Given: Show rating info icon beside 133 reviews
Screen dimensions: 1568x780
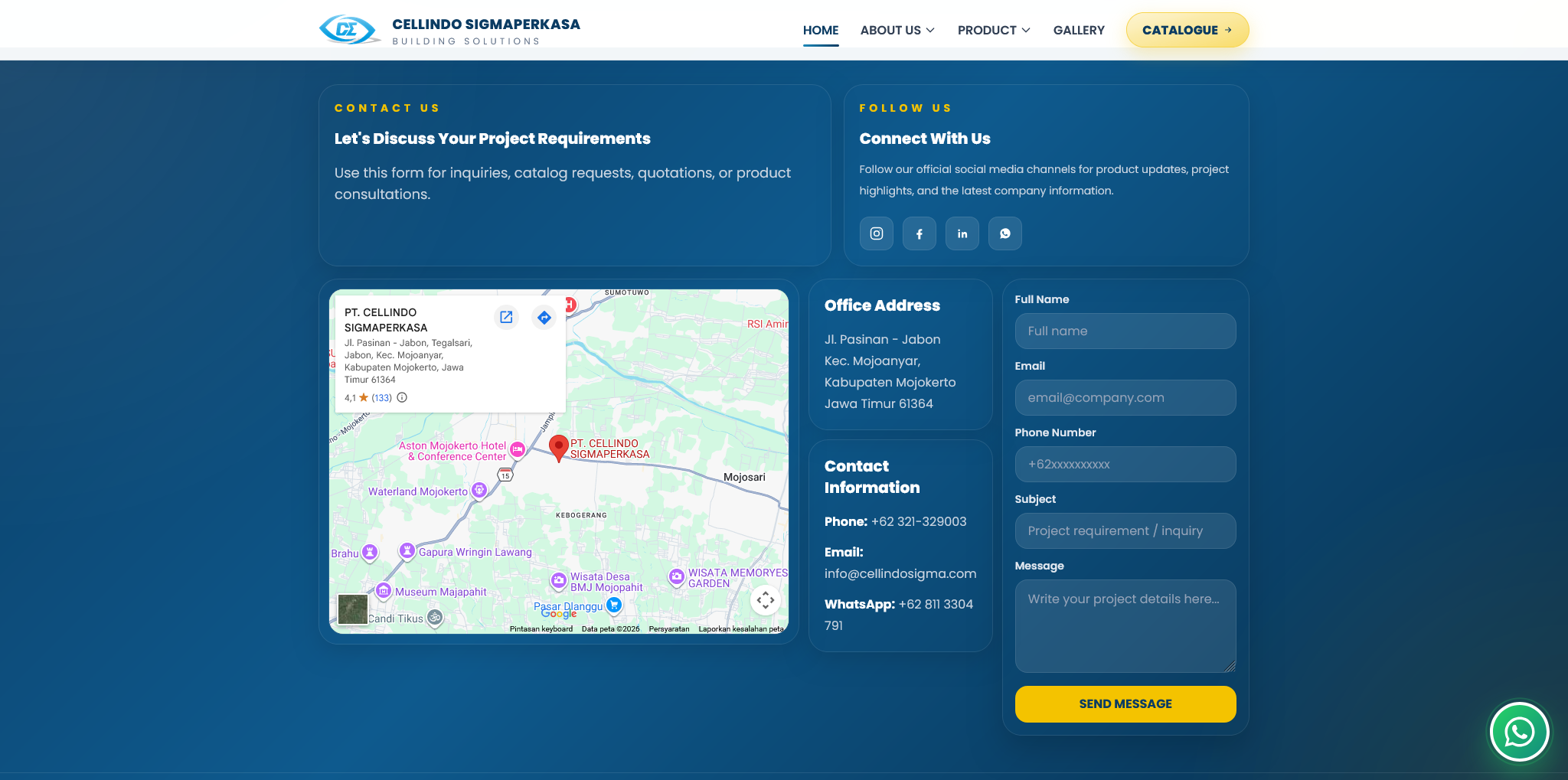Looking at the screenshot, I should click(402, 397).
